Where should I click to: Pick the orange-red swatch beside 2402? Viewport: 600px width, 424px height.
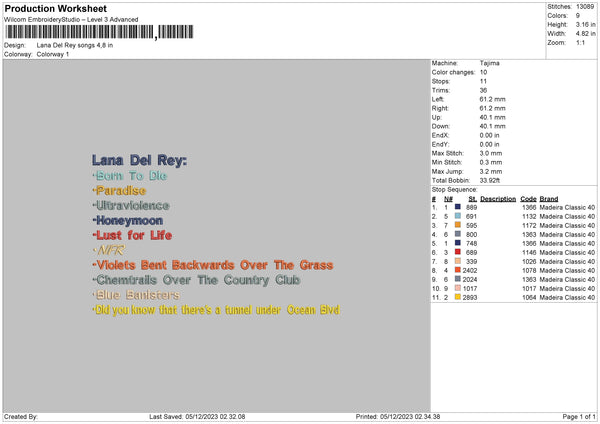point(458,270)
